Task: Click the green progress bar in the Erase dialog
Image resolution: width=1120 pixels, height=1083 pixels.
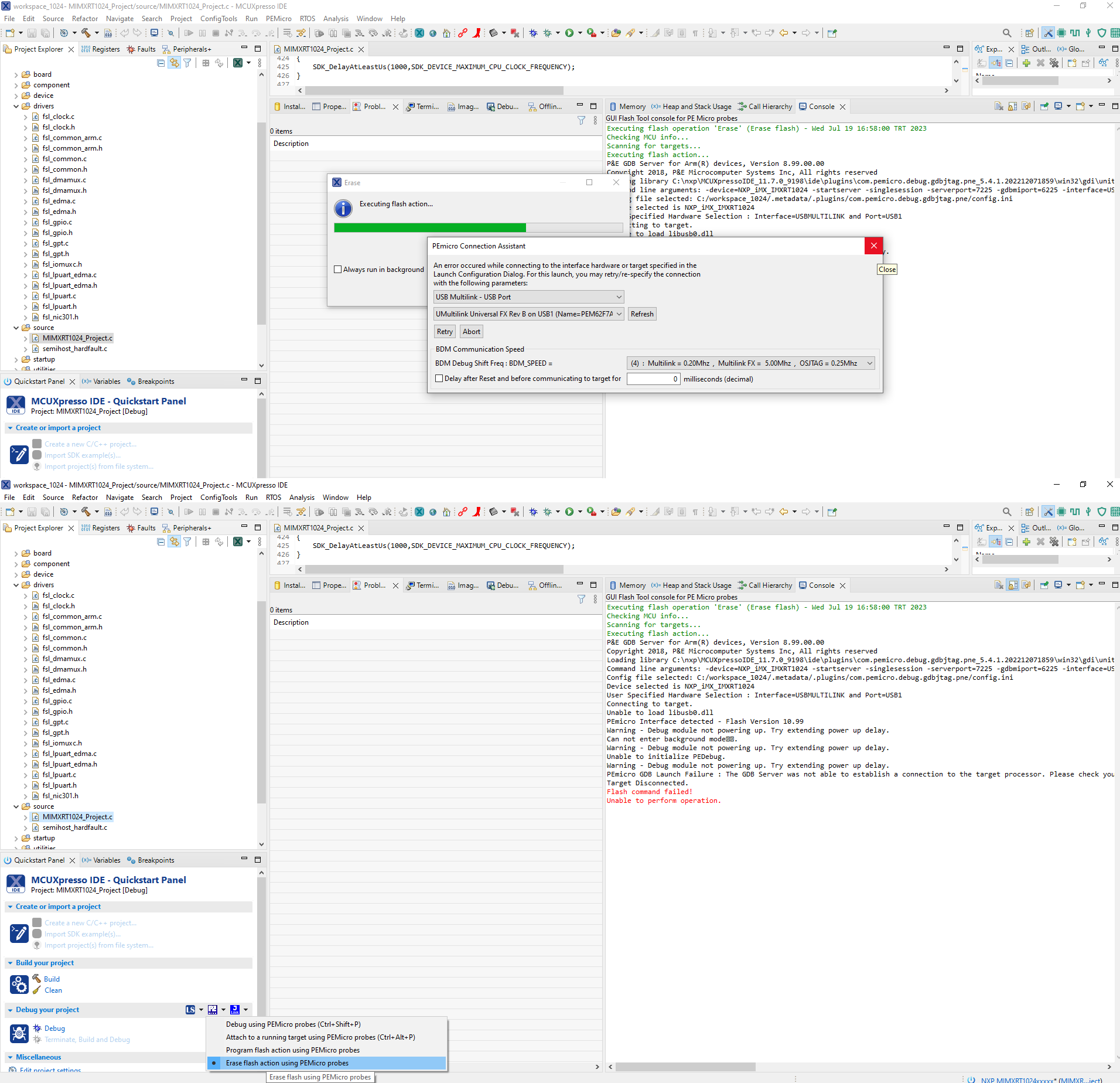Action: click(x=431, y=227)
